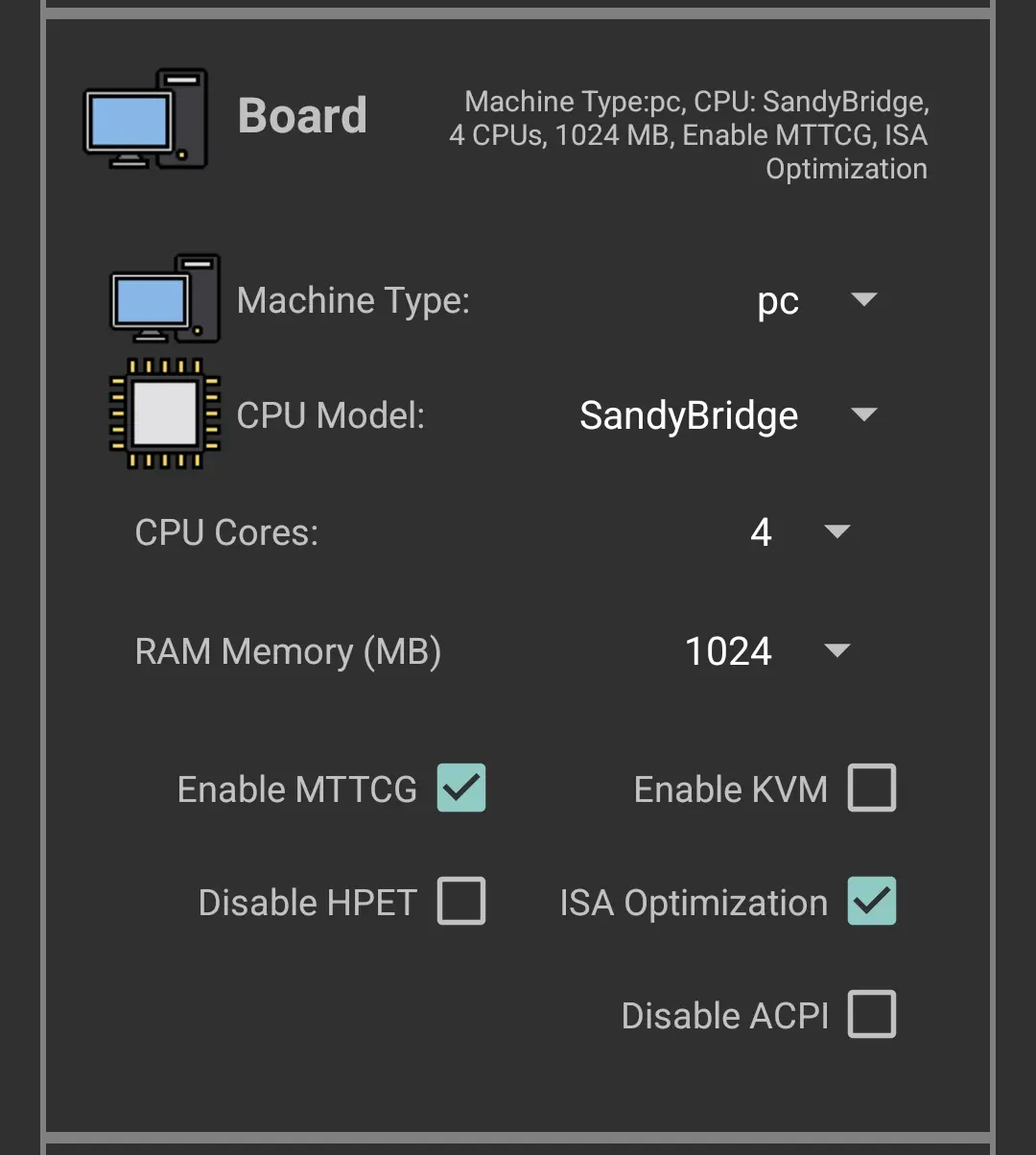
Task: Click the 'Disable ACPI' label text
Action: click(725, 1016)
